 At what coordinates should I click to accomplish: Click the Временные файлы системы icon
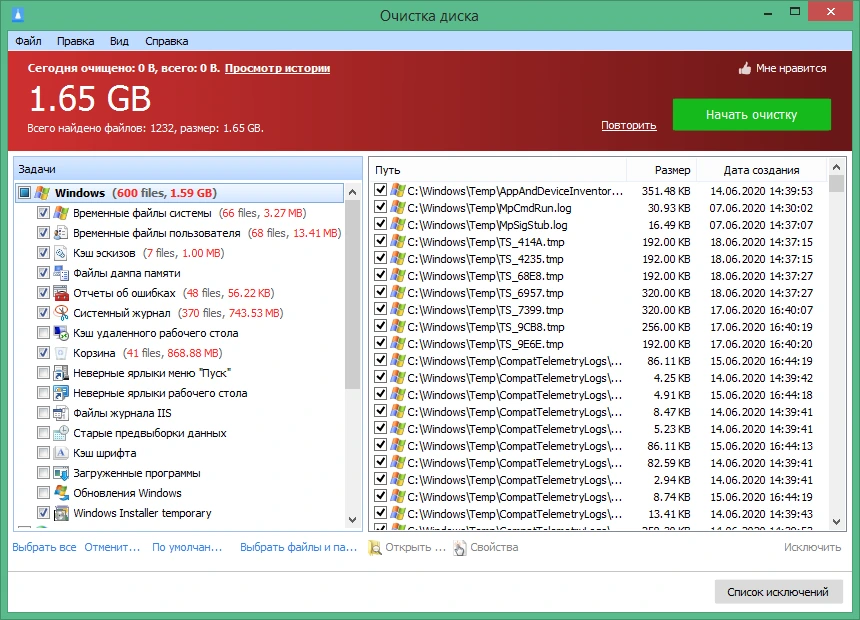coord(61,213)
